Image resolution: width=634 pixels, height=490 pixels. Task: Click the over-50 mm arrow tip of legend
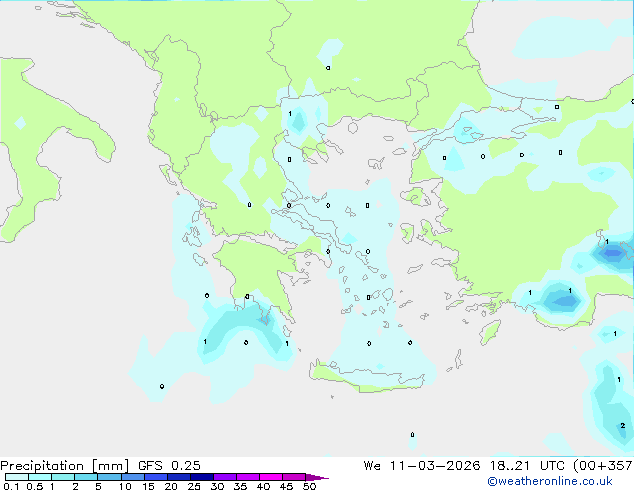click(317, 477)
